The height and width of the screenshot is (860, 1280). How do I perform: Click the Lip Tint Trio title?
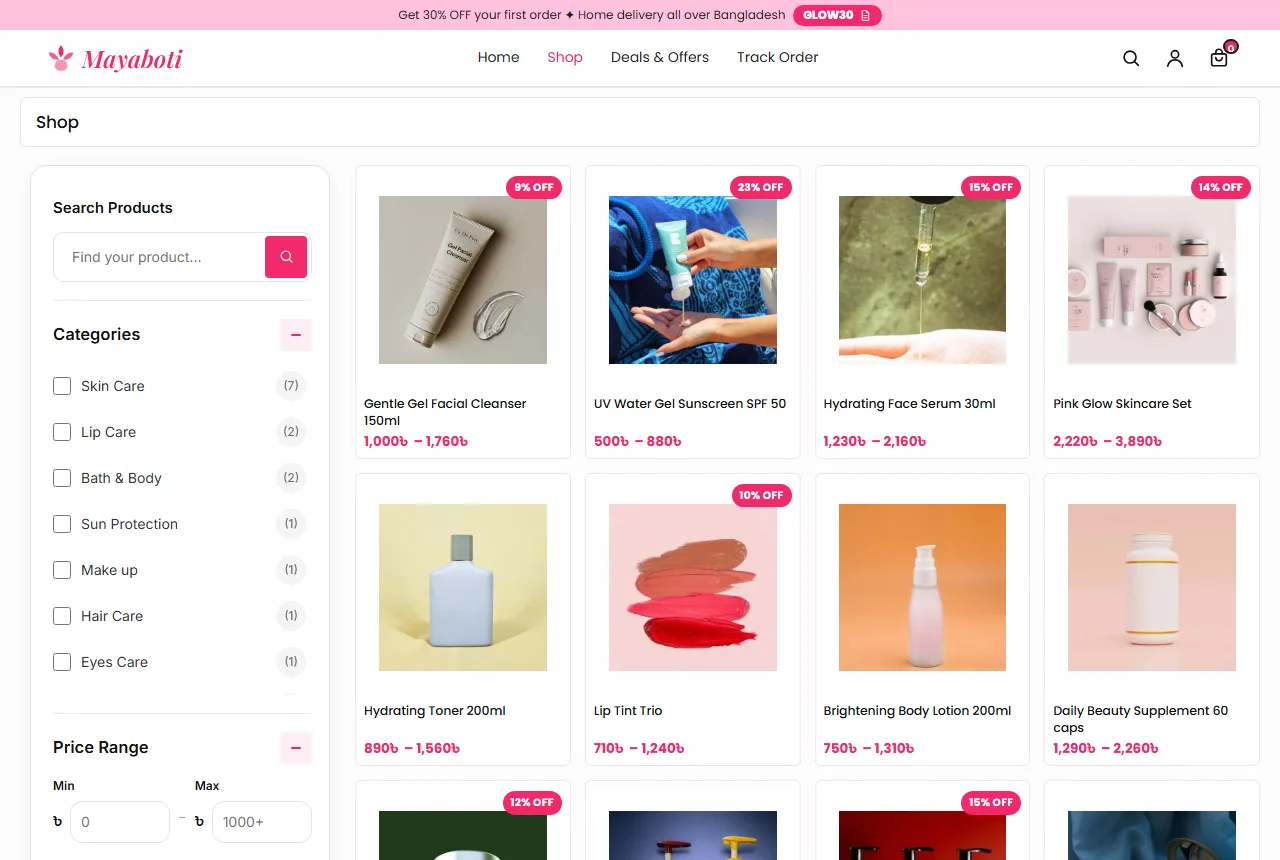click(x=628, y=711)
